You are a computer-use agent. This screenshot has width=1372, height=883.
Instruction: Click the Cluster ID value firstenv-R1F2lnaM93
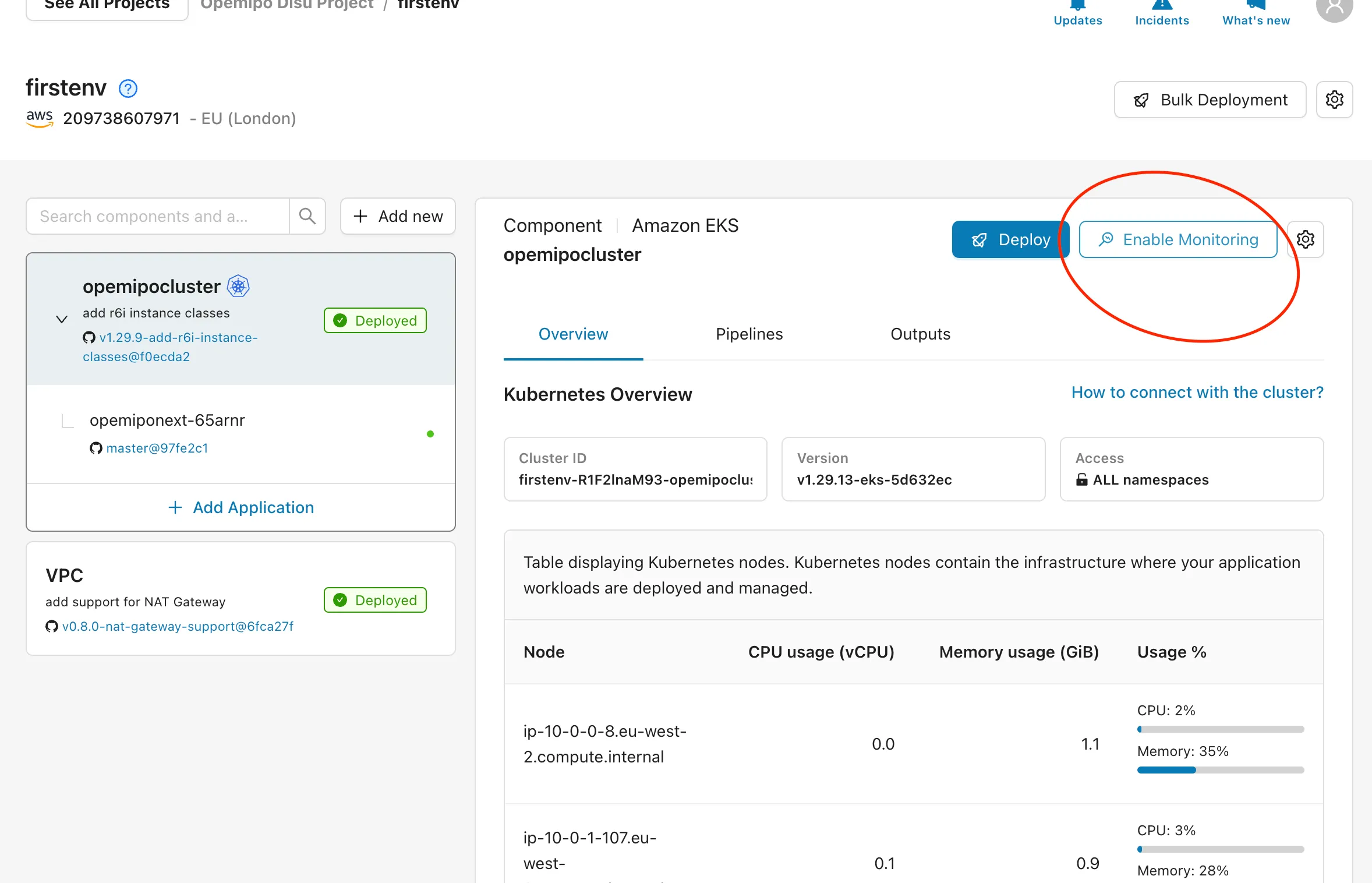tap(635, 479)
